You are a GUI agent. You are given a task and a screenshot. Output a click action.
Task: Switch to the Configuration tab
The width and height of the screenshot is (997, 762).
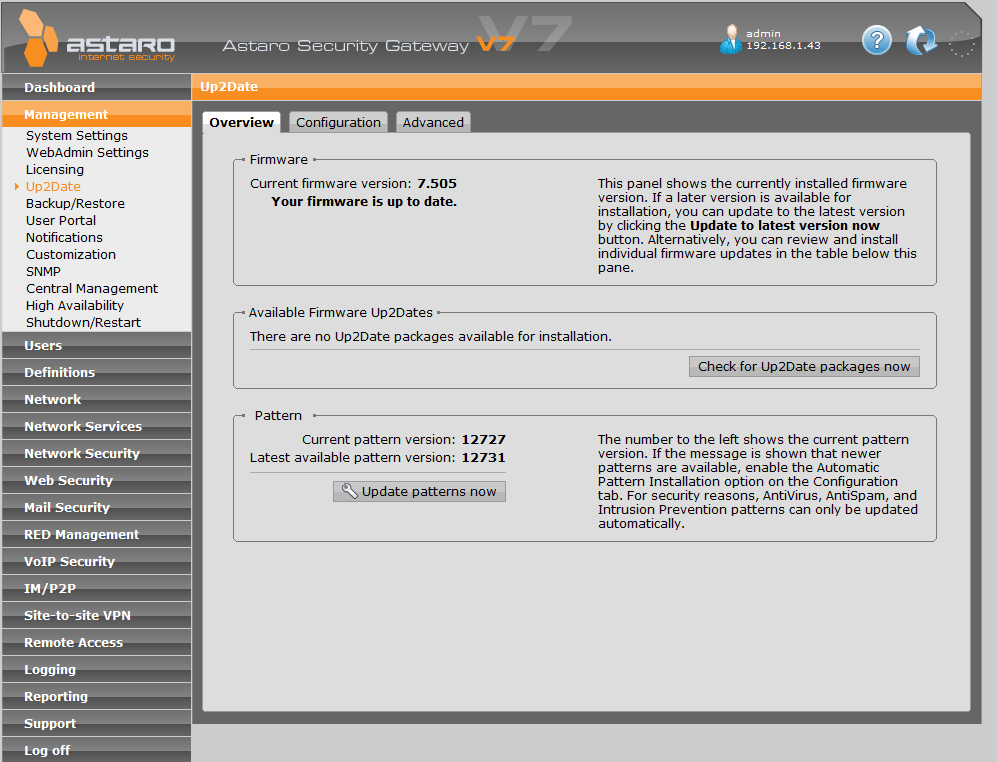tap(338, 122)
